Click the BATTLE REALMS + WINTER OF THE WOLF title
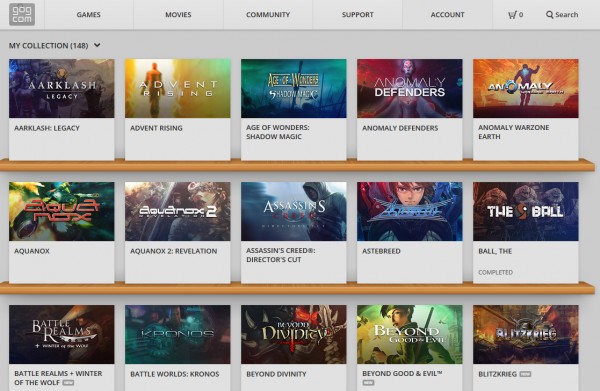This screenshot has width=600, height=391. click(x=58, y=378)
